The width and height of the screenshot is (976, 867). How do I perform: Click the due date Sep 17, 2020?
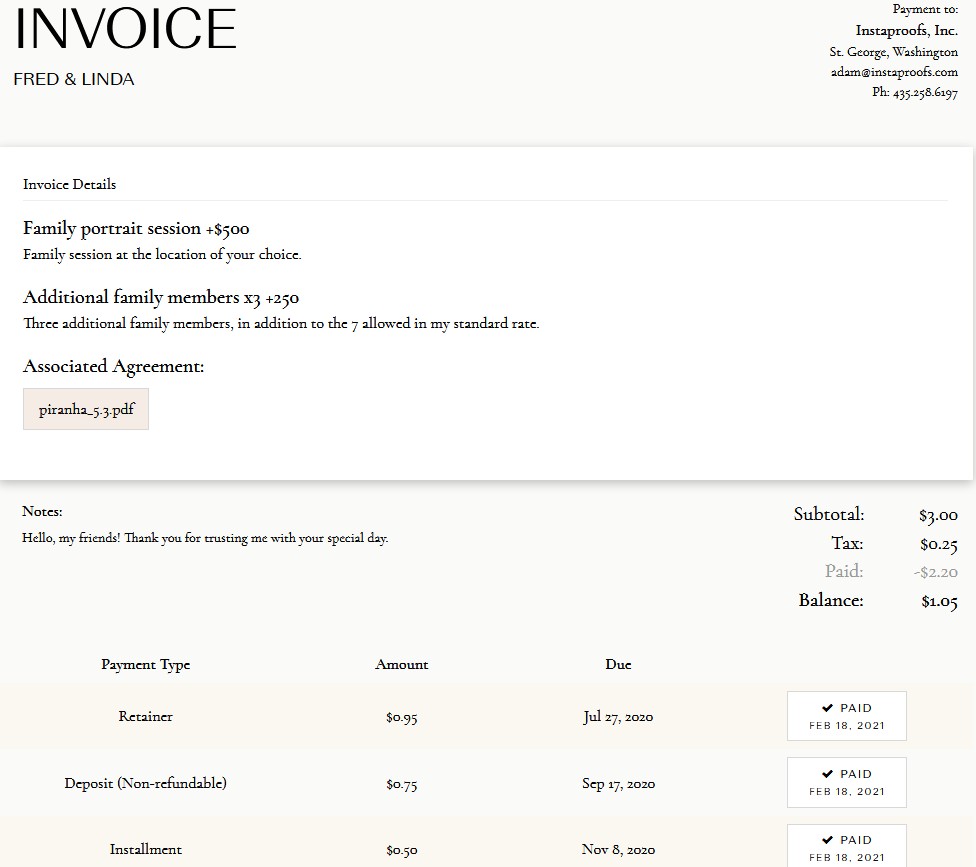point(618,784)
